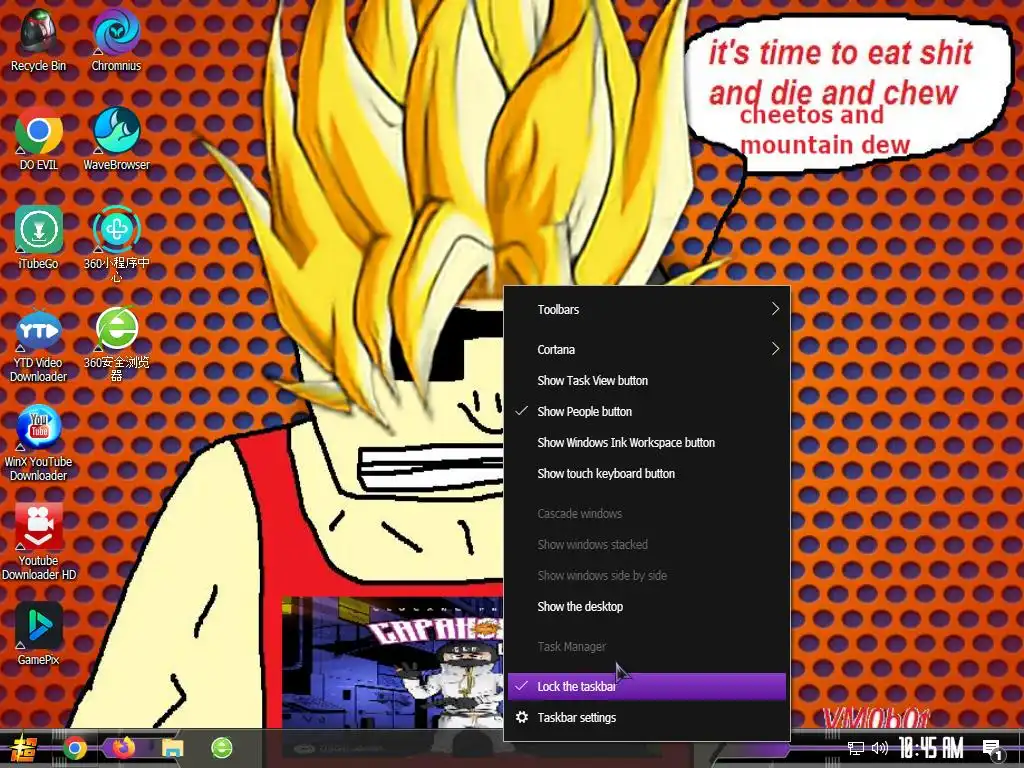
Task: Open the network icon in the system tray
Action: [856, 748]
